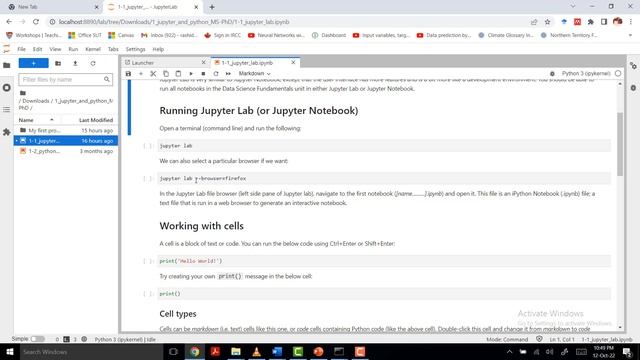The width and height of the screenshot is (640, 360).
Task: Open the Help menu
Action: 158,49
